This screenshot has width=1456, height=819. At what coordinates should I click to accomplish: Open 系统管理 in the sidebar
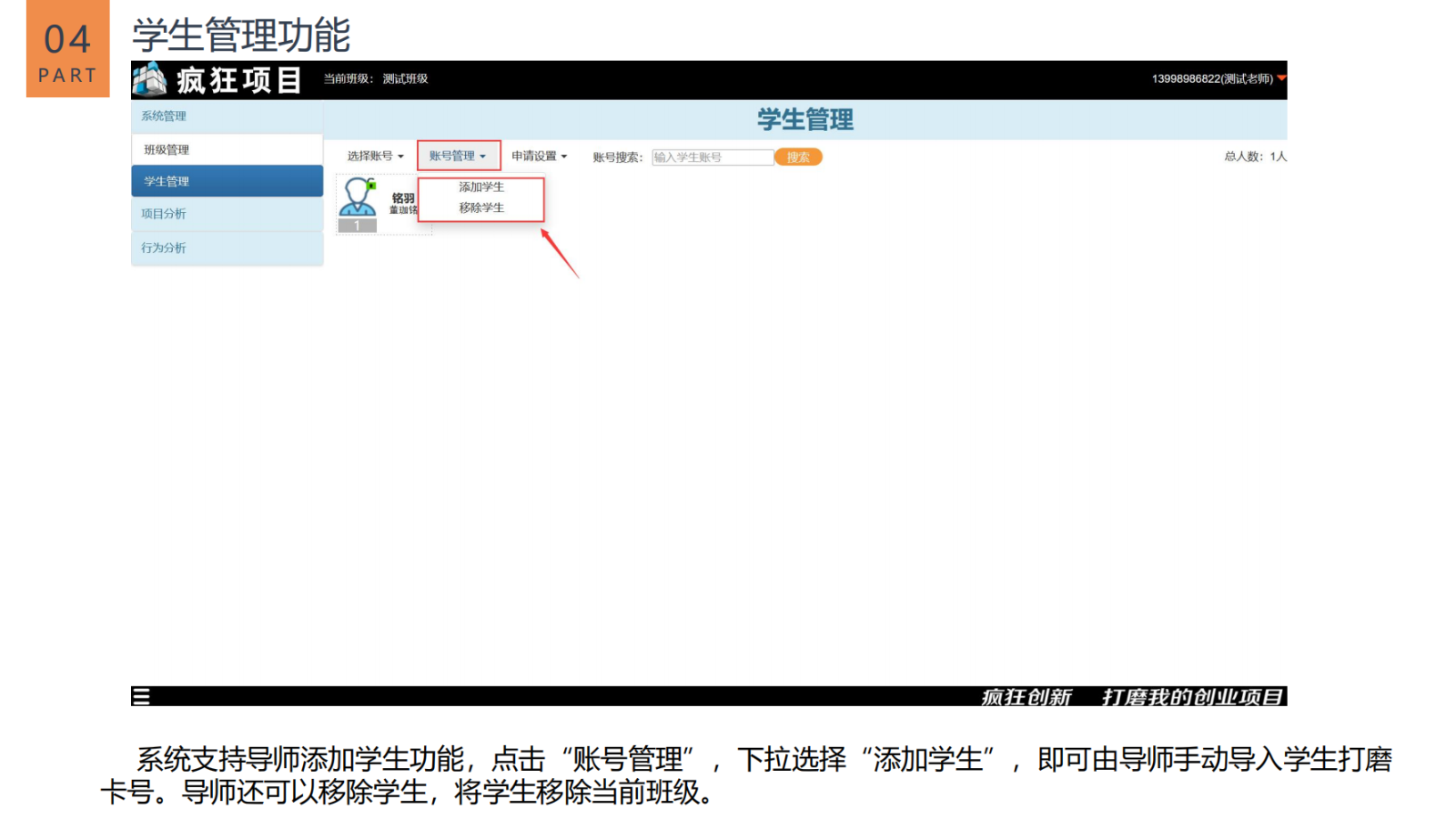click(227, 116)
